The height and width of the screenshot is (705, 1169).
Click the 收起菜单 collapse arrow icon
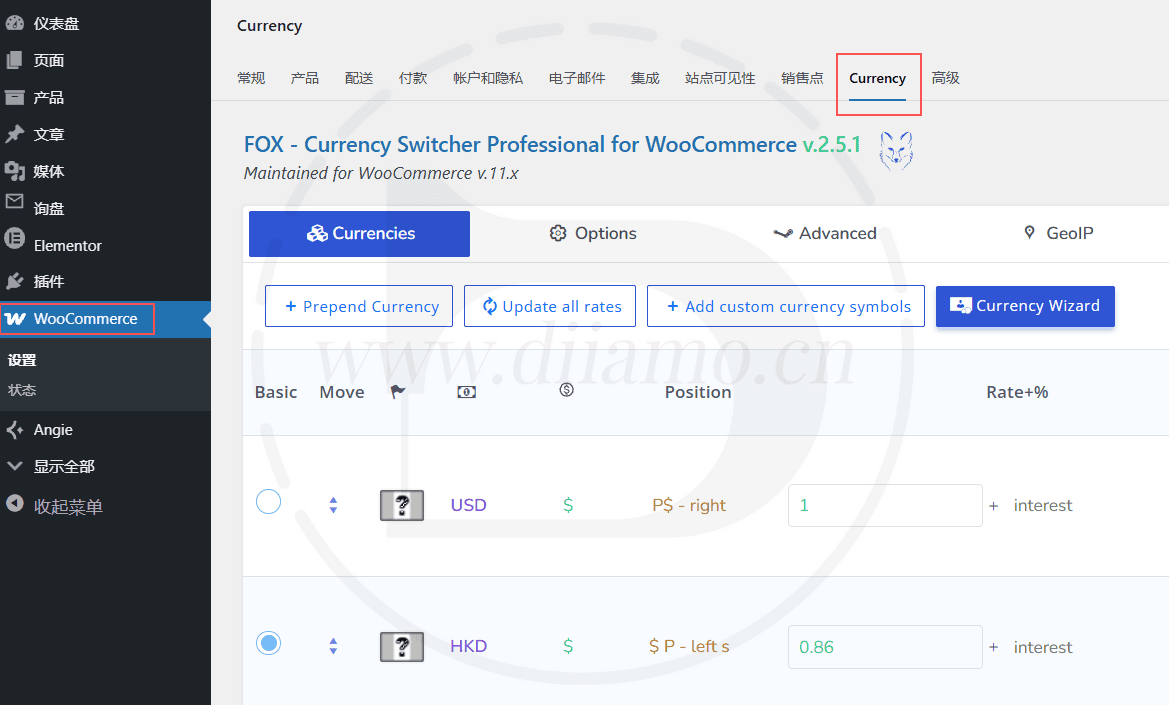(14, 503)
